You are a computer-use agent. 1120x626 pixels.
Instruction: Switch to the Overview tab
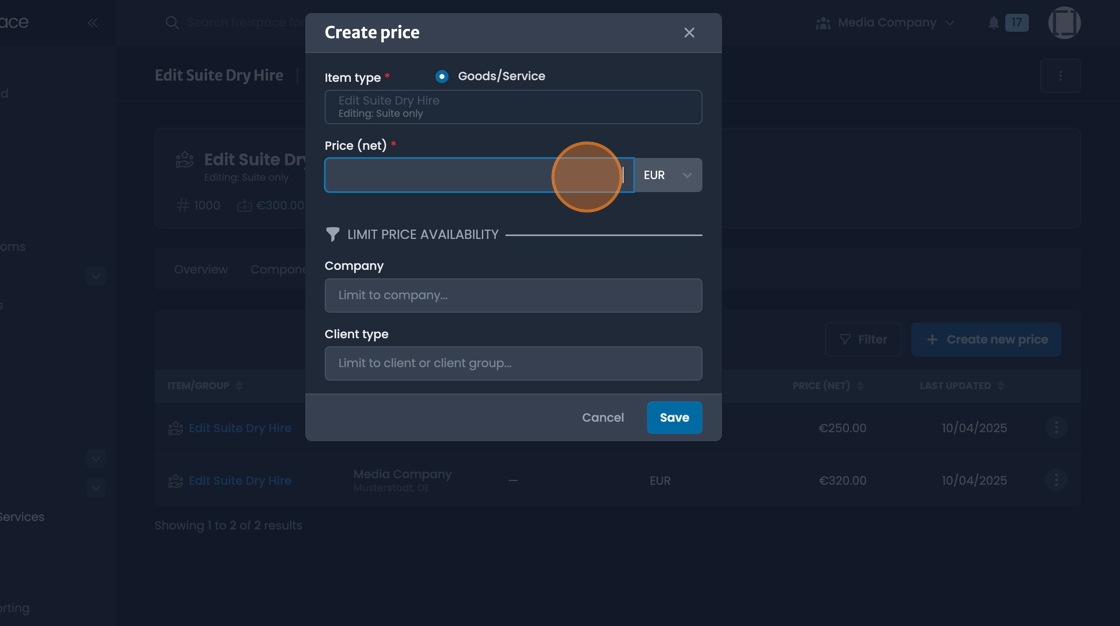click(200, 268)
